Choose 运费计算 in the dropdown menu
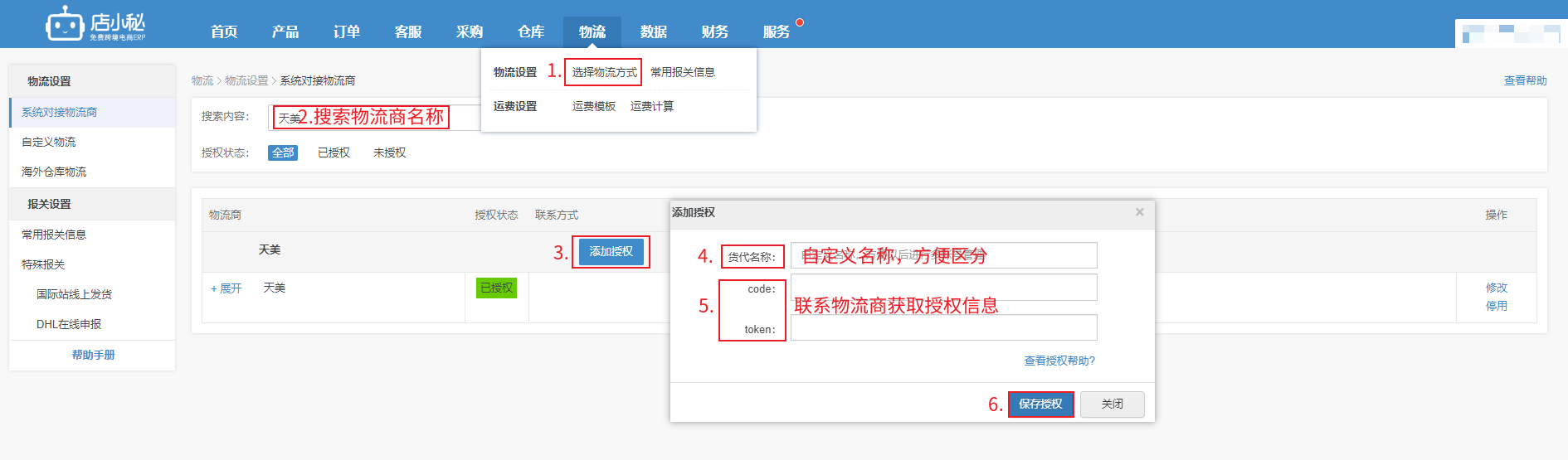1568x460 pixels. coord(652,106)
